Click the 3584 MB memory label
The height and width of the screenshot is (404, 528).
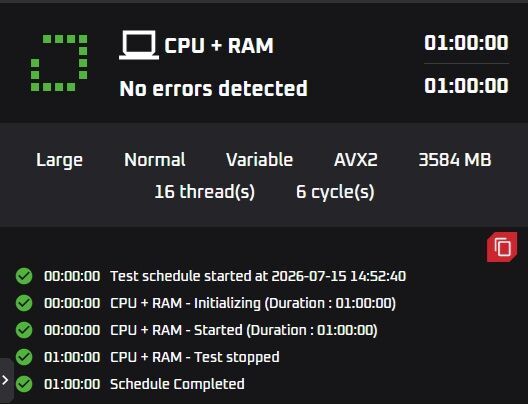[x=455, y=160]
